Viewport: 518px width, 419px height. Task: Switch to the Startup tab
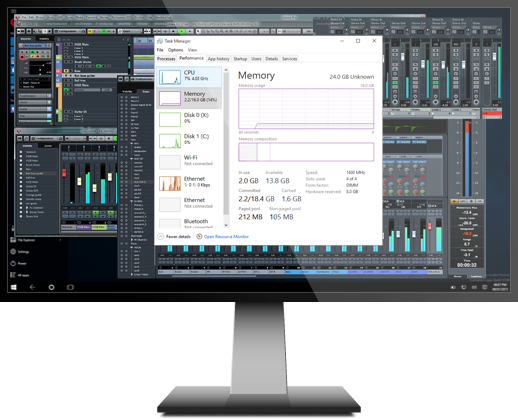coord(240,59)
